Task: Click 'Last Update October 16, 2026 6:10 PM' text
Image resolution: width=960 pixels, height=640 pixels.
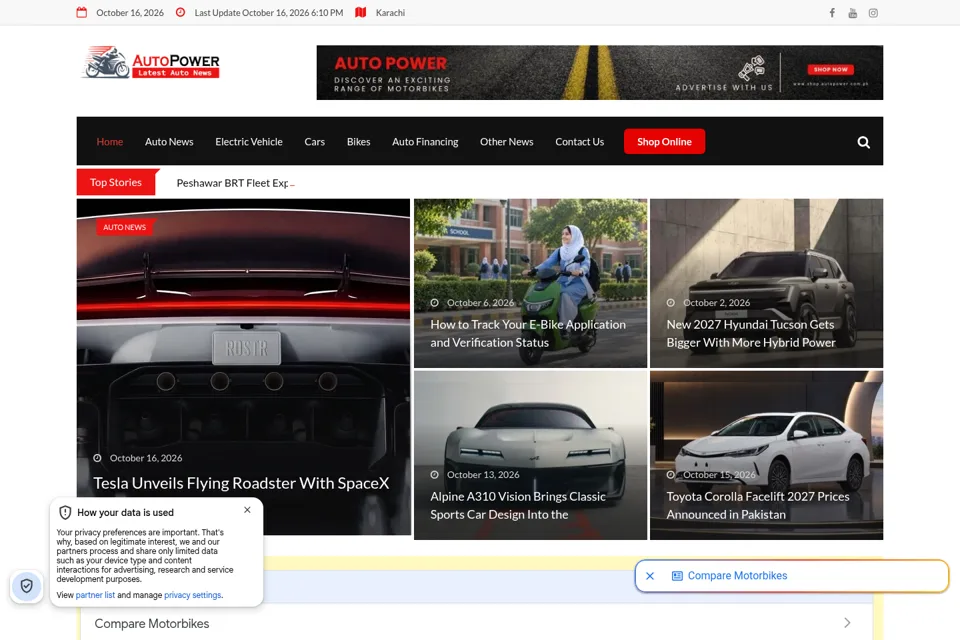Action: tap(269, 13)
